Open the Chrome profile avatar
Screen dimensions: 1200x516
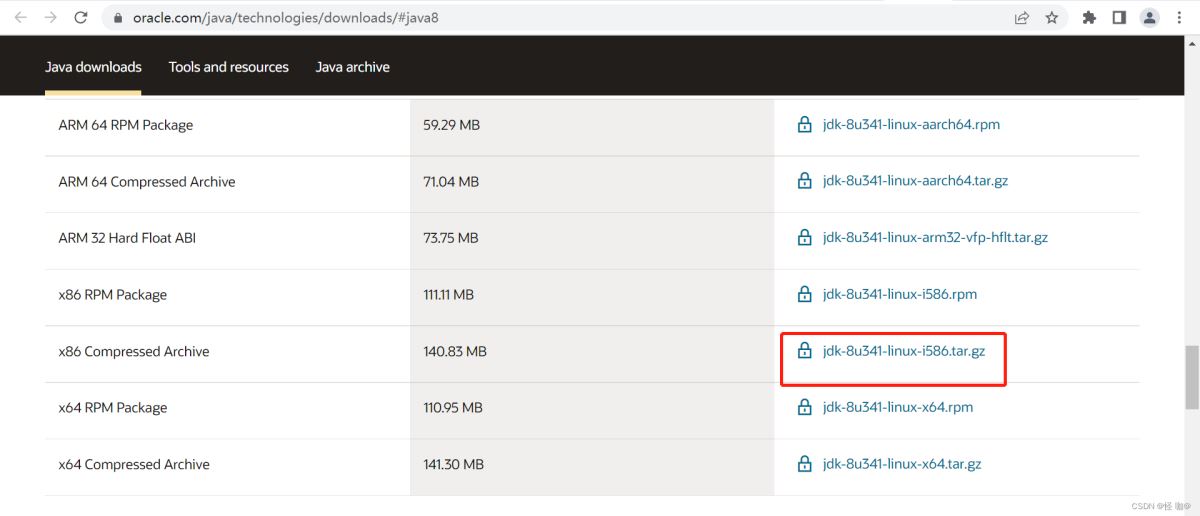tap(1150, 18)
